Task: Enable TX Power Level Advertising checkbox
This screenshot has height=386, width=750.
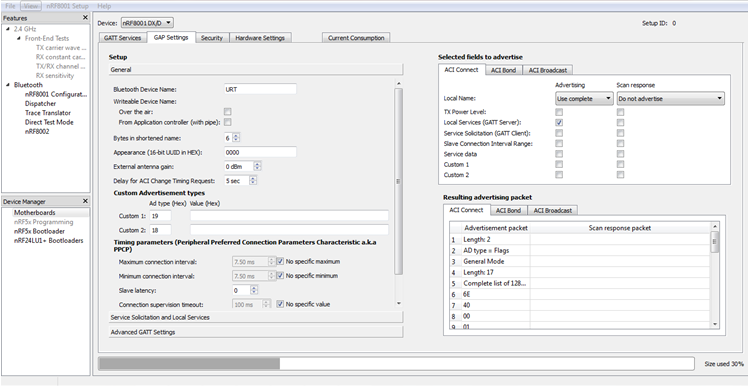Action: click(x=559, y=112)
